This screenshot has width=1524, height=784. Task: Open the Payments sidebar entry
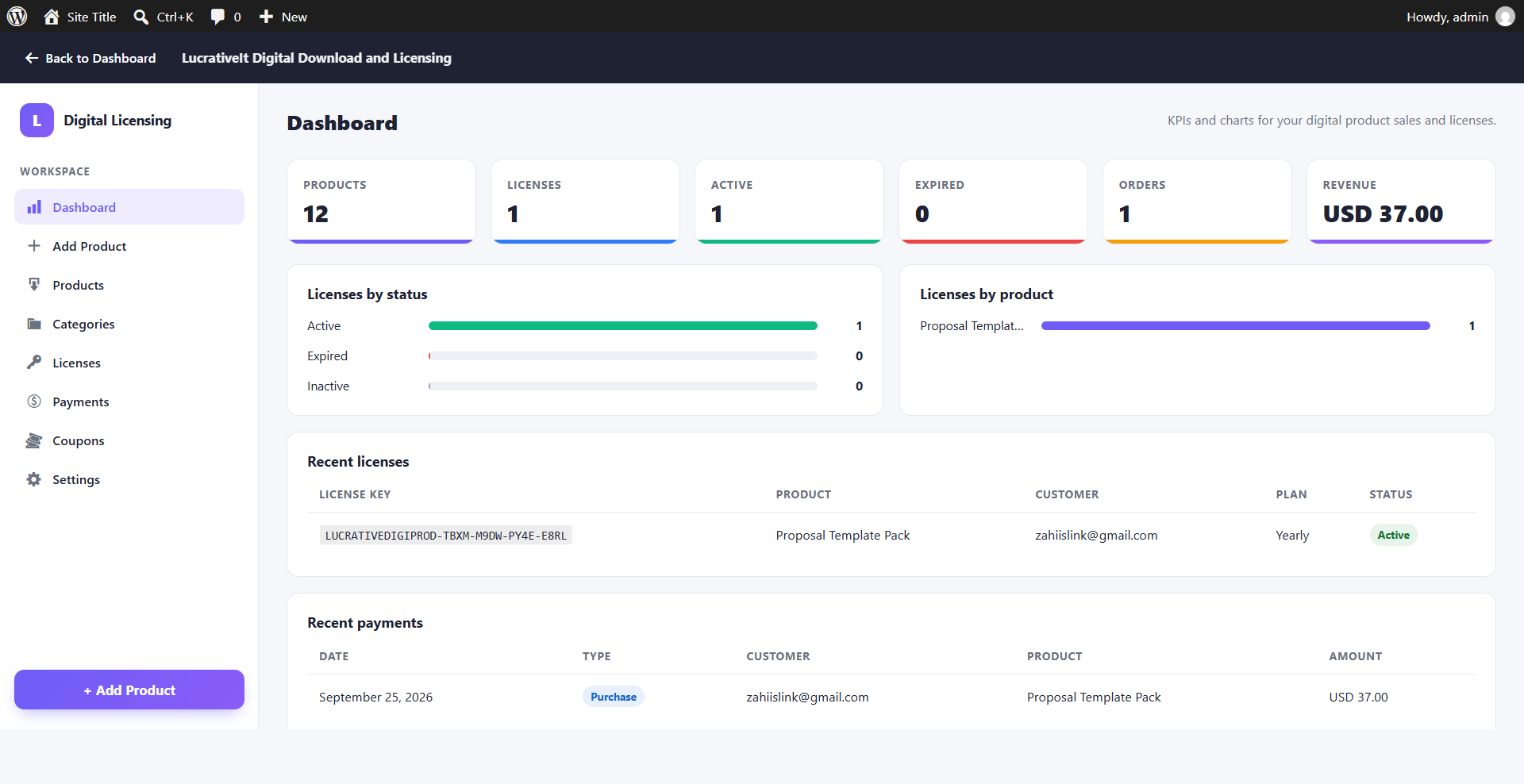[129, 402]
